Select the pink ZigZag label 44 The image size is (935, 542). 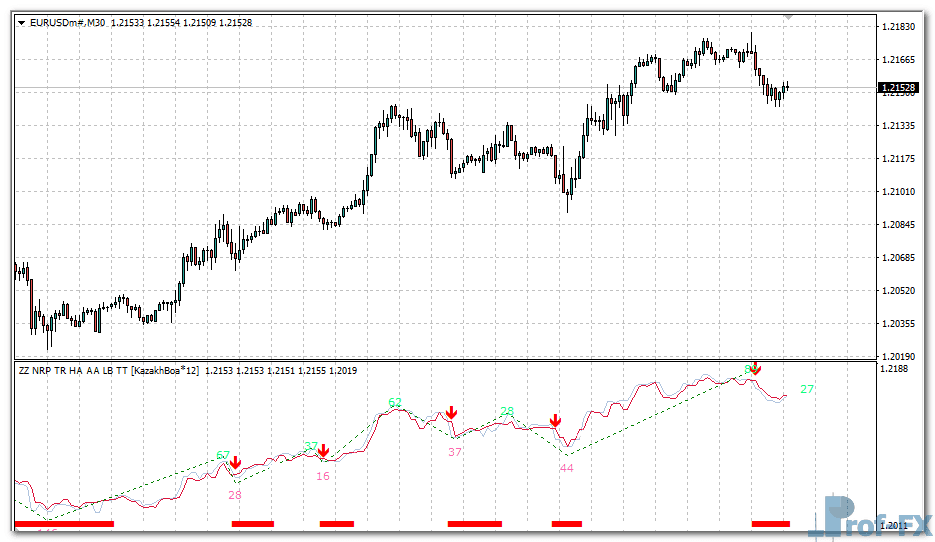pyautogui.click(x=567, y=468)
